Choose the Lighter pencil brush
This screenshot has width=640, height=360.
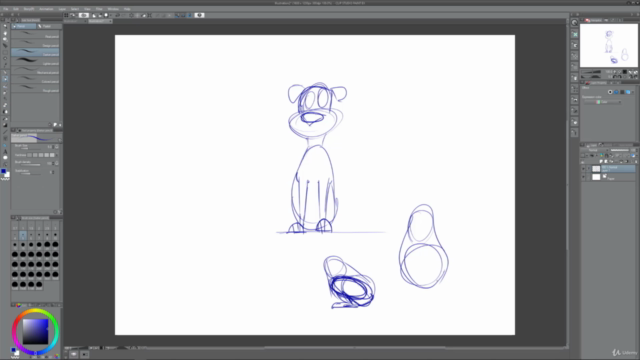pos(35,61)
